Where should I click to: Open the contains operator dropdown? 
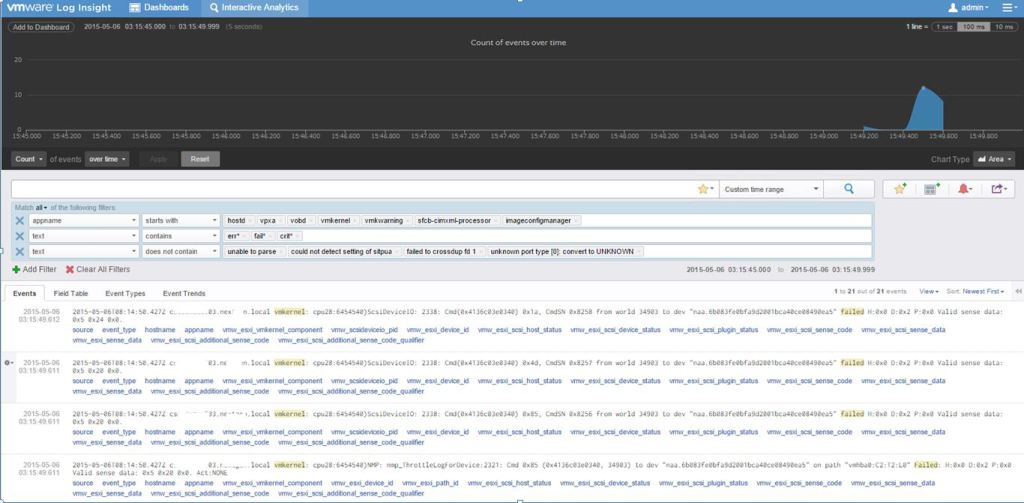pos(180,236)
